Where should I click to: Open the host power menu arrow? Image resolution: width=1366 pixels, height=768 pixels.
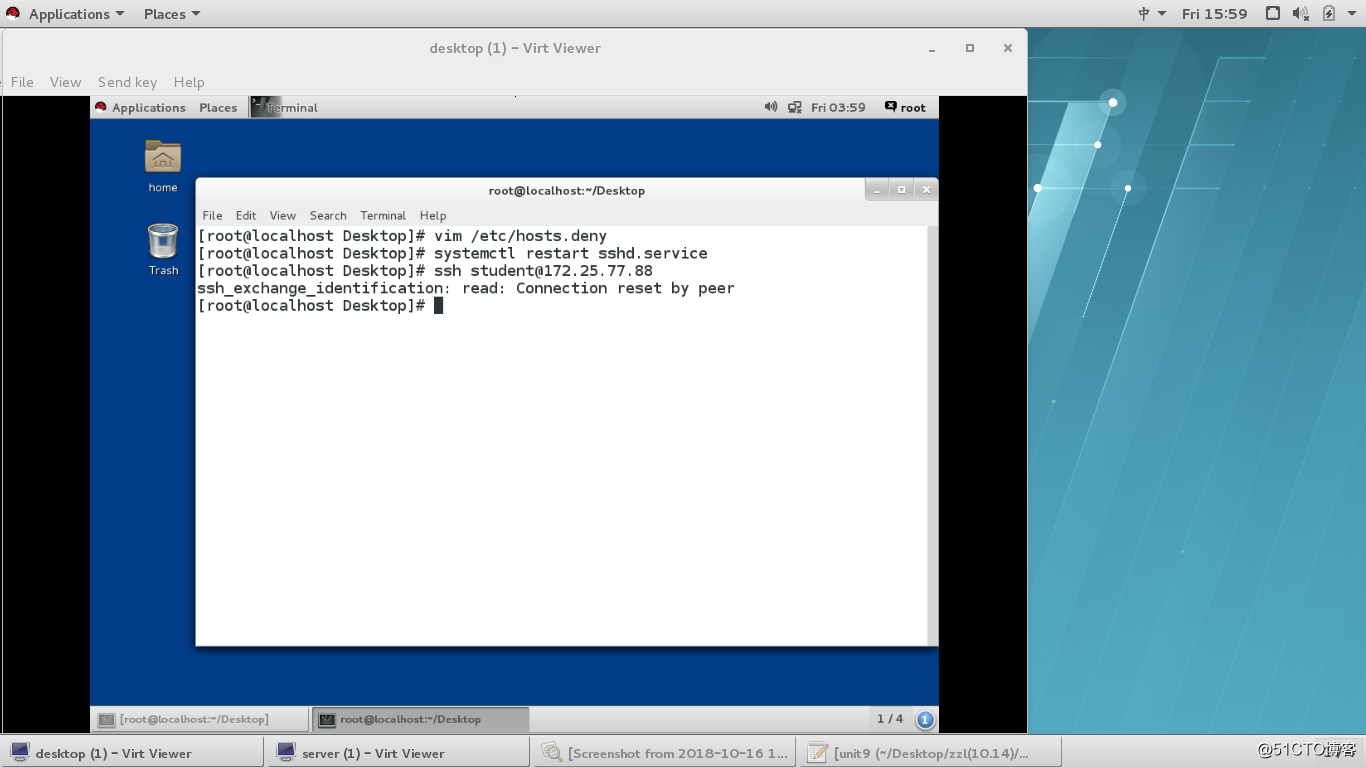[x=1351, y=14]
